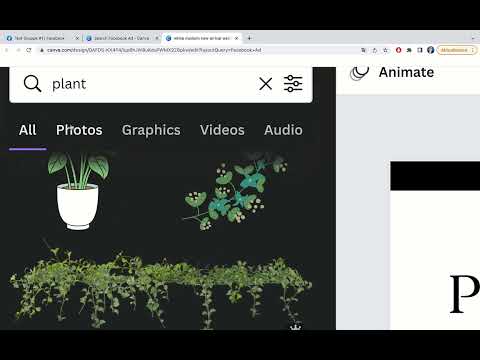Click the crown premium badge on the vines graphic
Image resolution: width=480 pixels, height=360 pixels.
[x=295, y=327]
